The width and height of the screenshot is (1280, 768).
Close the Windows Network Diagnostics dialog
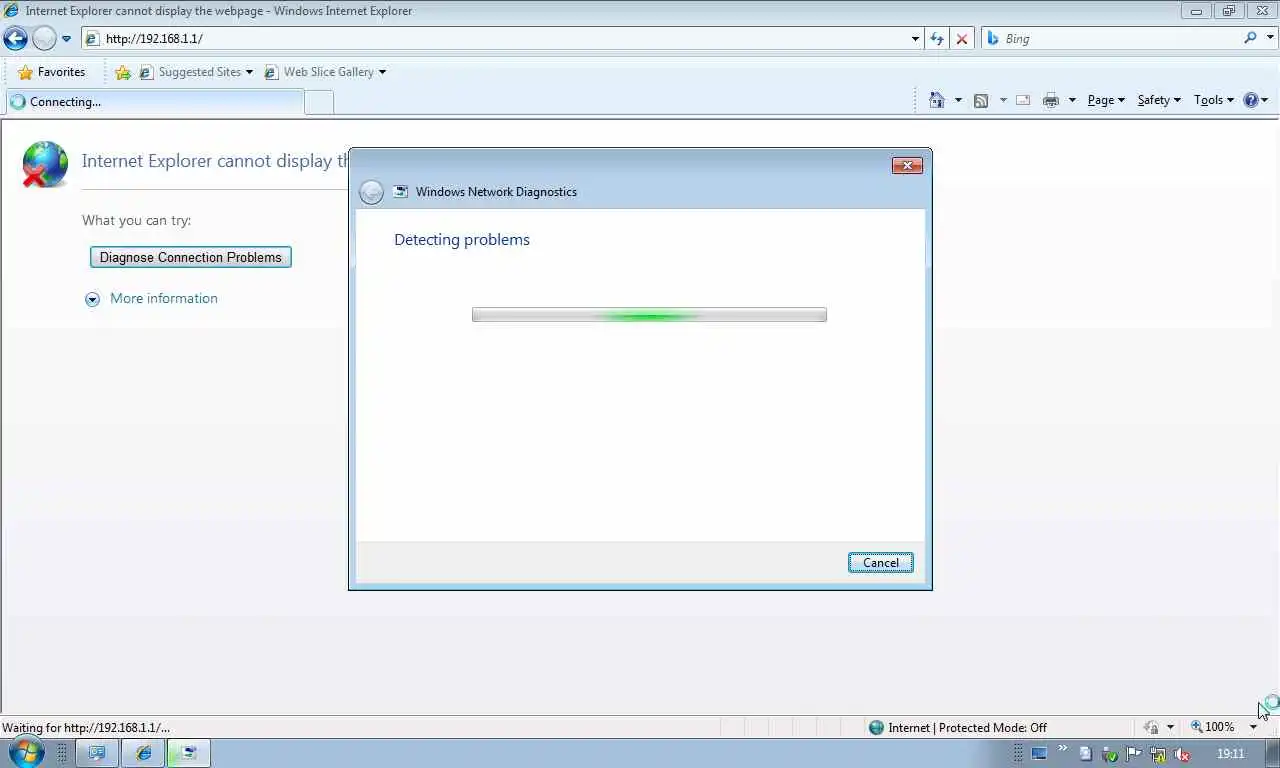click(907, 165)
